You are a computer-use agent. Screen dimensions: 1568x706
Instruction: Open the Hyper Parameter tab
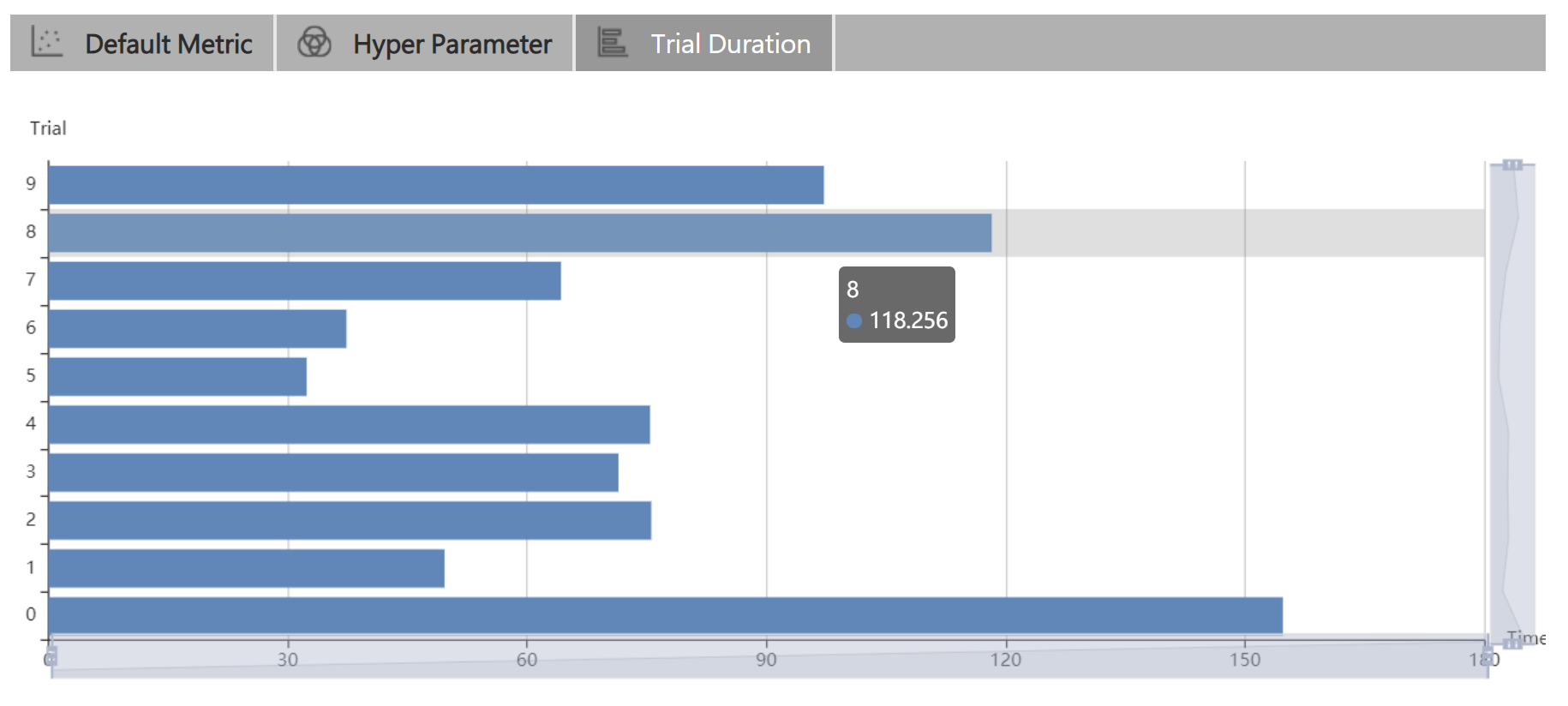pos(452,44)
